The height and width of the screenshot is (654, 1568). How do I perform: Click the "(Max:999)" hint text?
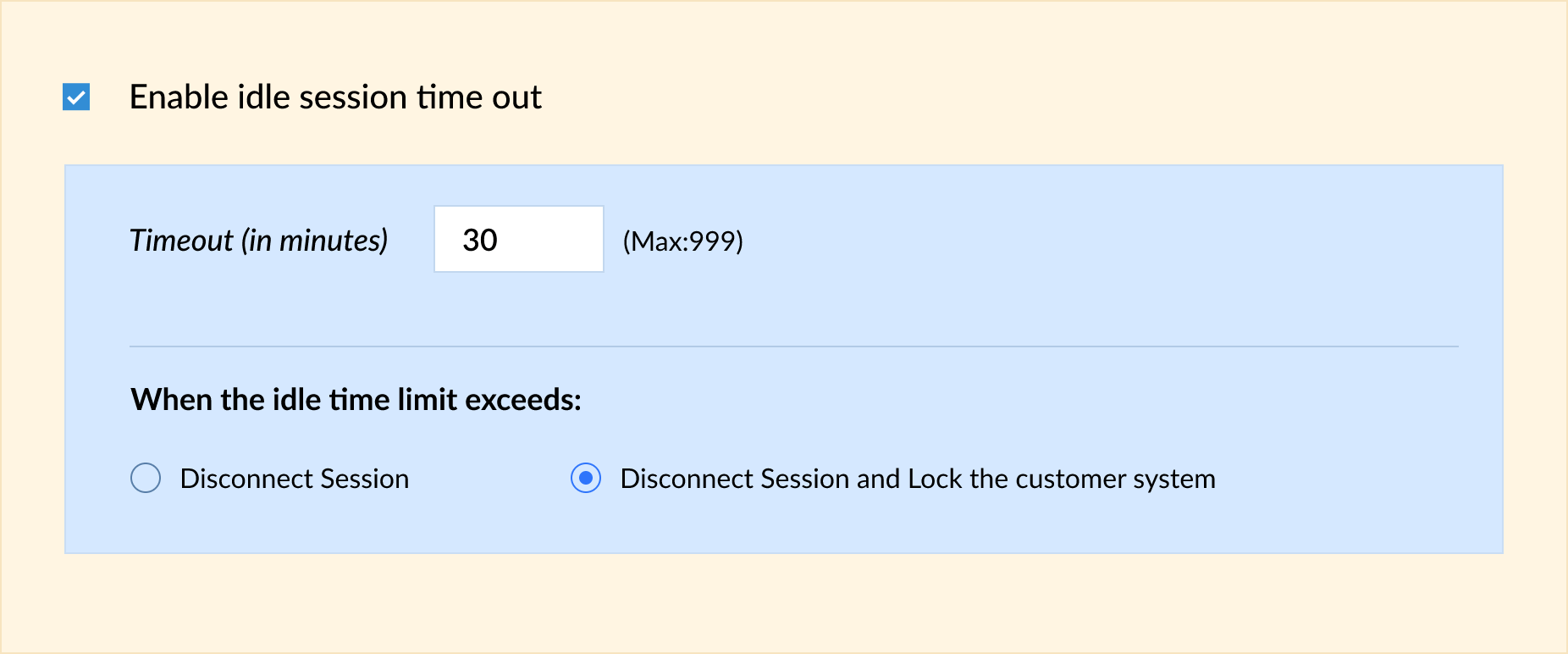pyautogui.click(x=682, y=241)
